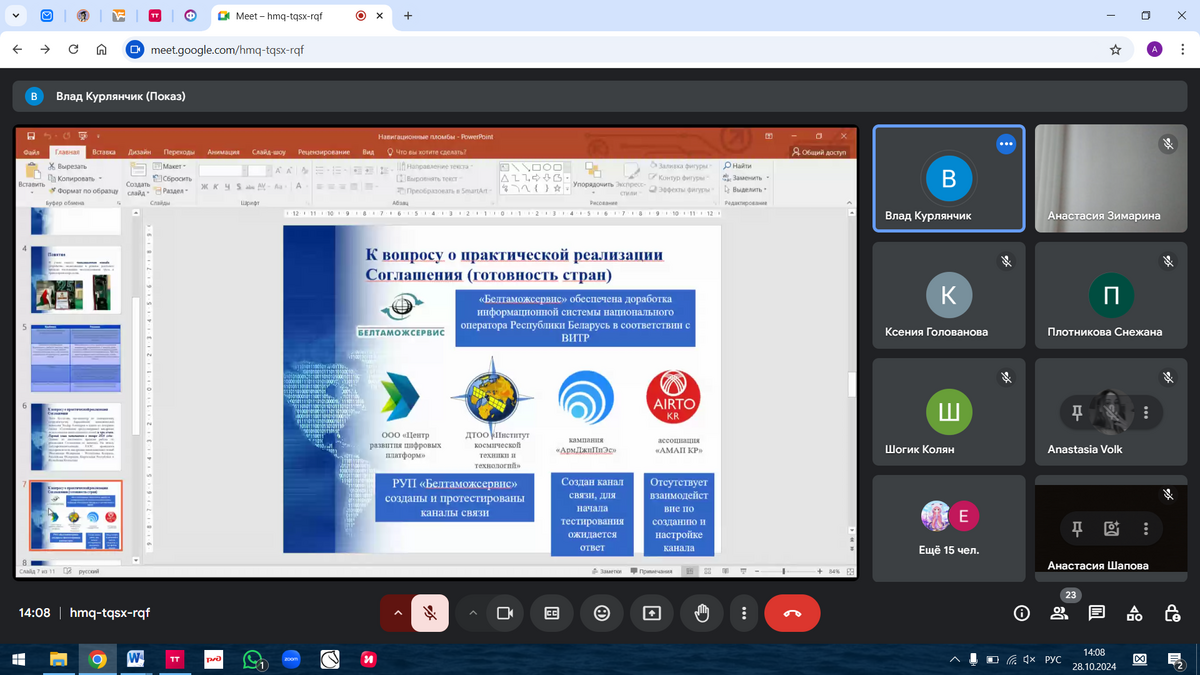
Task: Open the chat panel
Action: pos(1097,613)
